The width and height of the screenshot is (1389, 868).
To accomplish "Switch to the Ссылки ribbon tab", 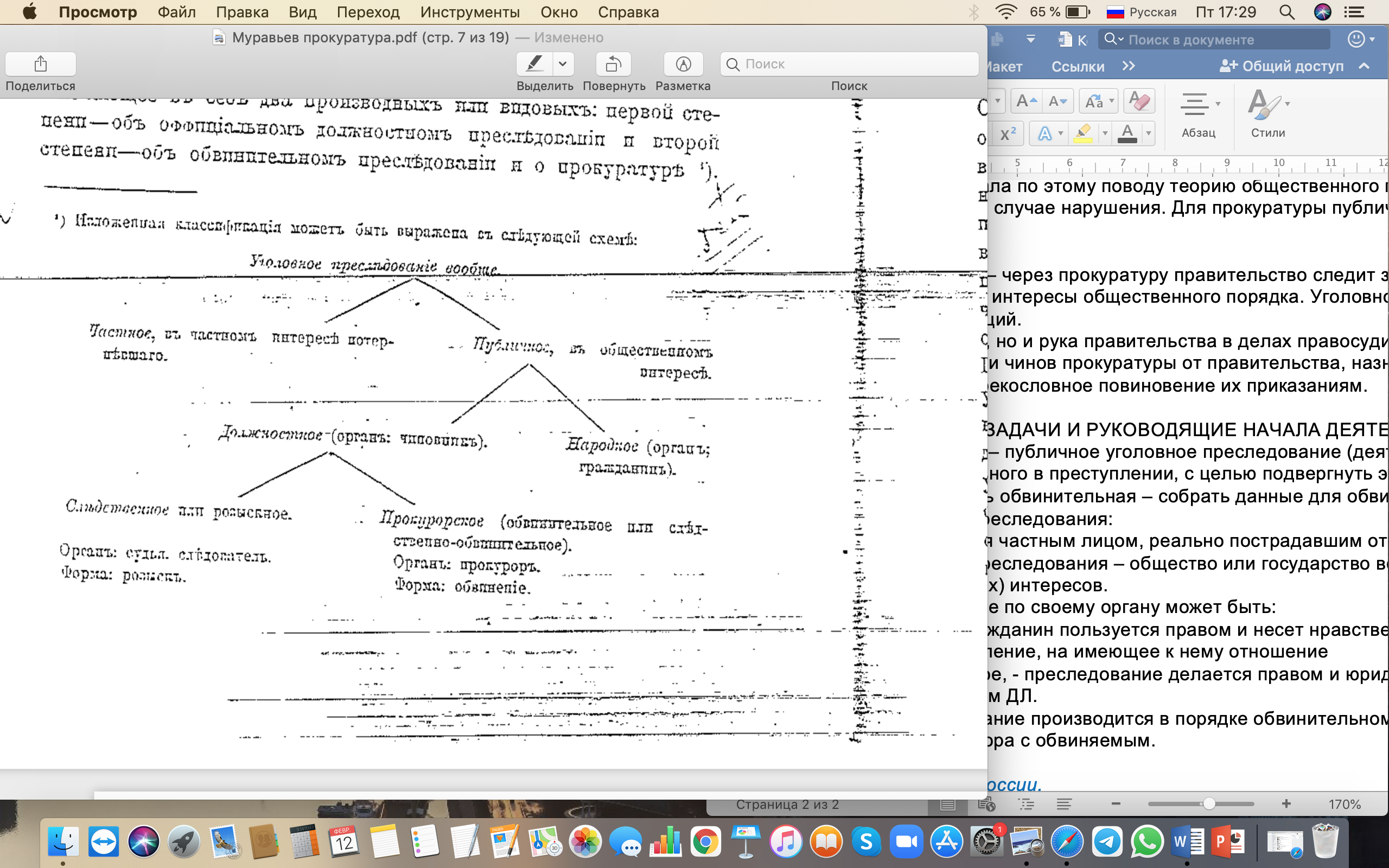I will click(x=1078, y=67).
